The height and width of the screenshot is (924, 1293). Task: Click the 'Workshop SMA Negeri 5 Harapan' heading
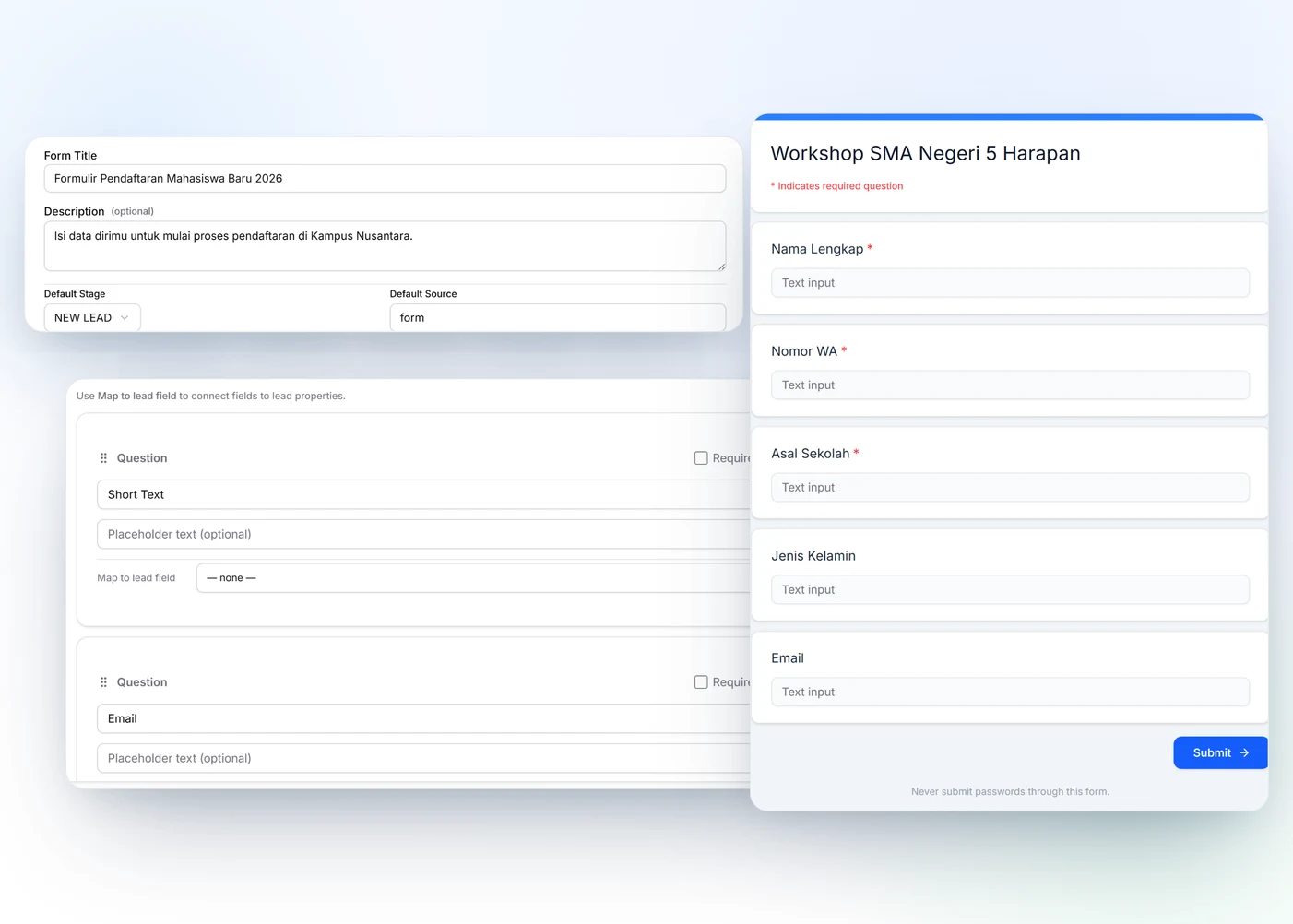click(925, 153)
